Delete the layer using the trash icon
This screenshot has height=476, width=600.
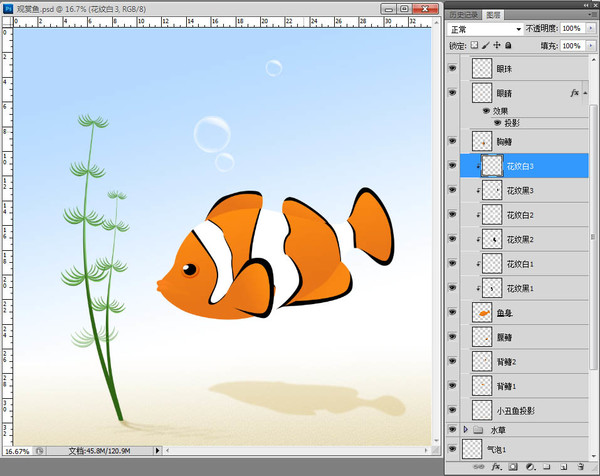(x=580, y=467)
